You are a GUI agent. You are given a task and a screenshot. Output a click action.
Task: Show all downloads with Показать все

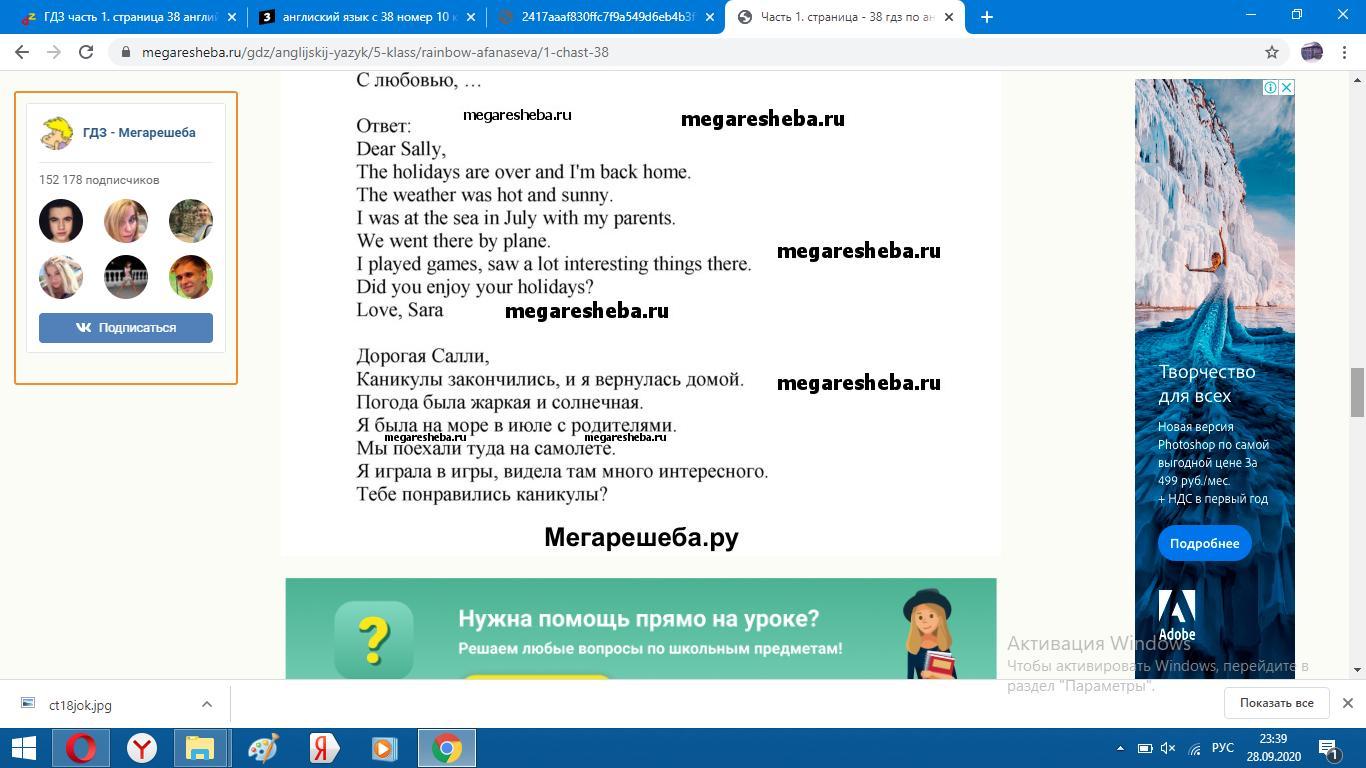[x=1276, y=703]
